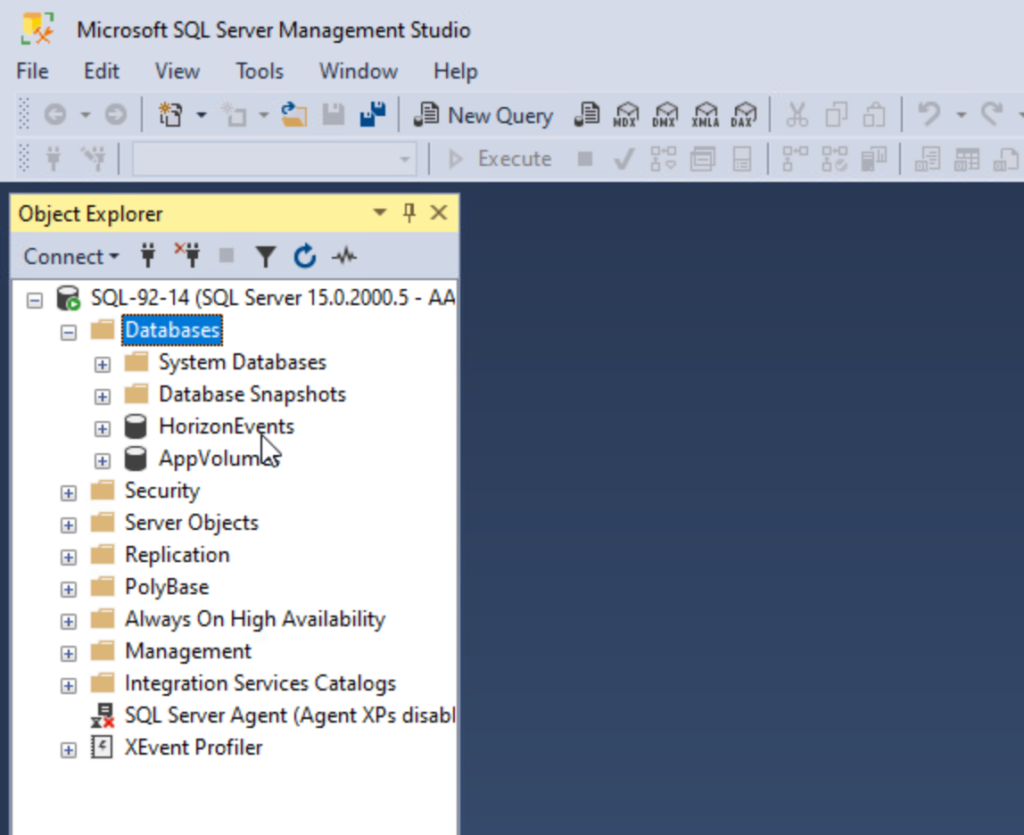This screenshot has width=1024, height=835.
Task: Click the Save All icon
Action: [373, 115]
